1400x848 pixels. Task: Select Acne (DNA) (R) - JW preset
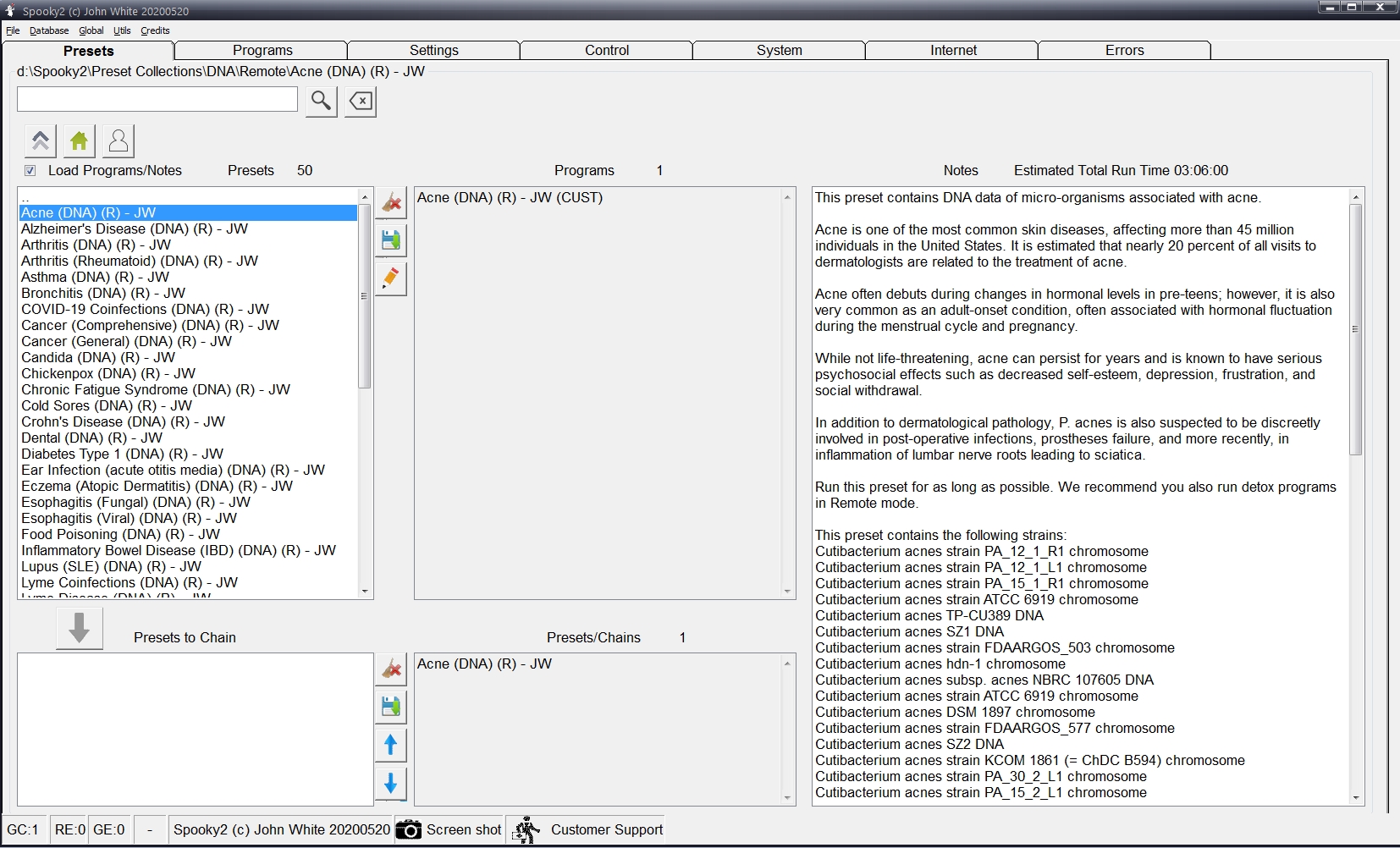click(188, 213)
